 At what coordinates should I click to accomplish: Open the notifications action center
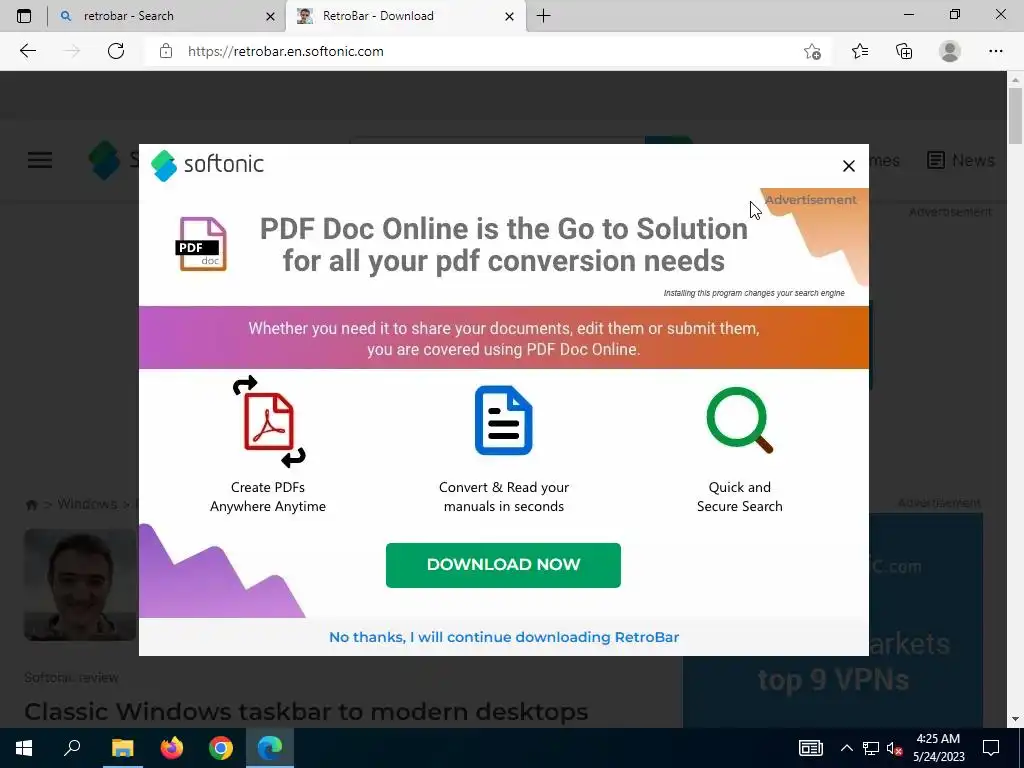coord(991,748)
